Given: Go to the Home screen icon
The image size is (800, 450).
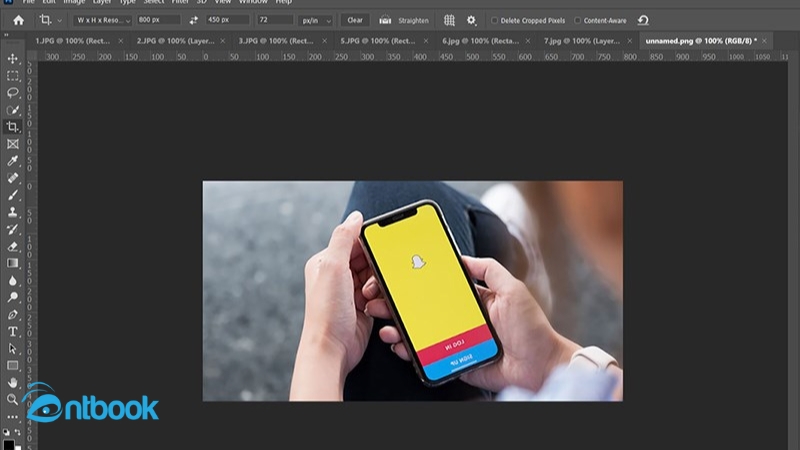Looking at the screenshot, I should click(18, 20).
